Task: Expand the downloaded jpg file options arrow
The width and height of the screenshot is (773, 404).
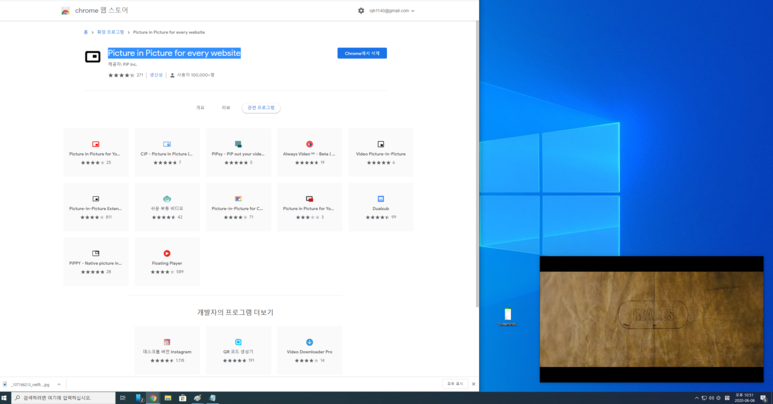Action: coord(59,384)
